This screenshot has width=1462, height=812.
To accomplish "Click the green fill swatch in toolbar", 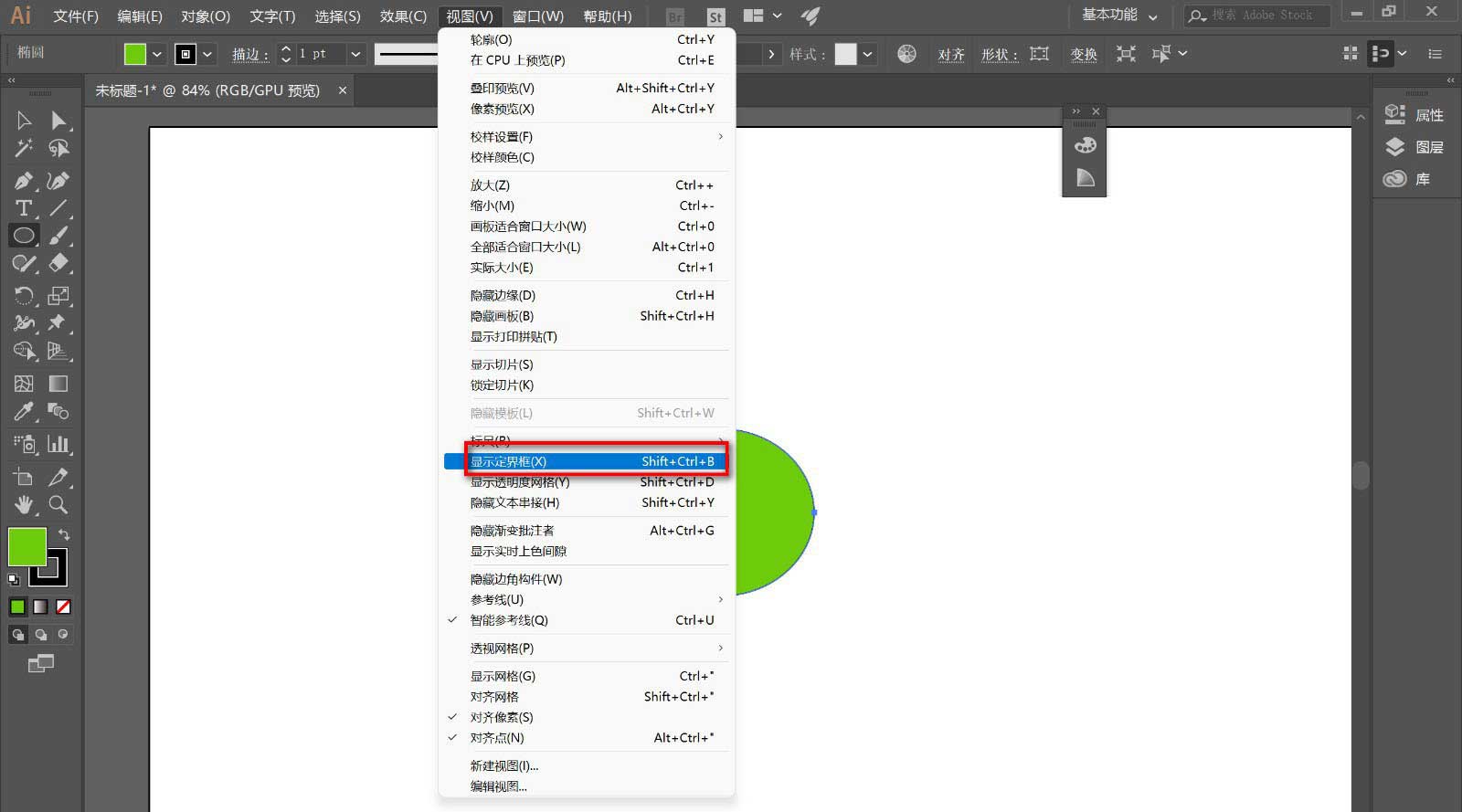I will 26,546.
